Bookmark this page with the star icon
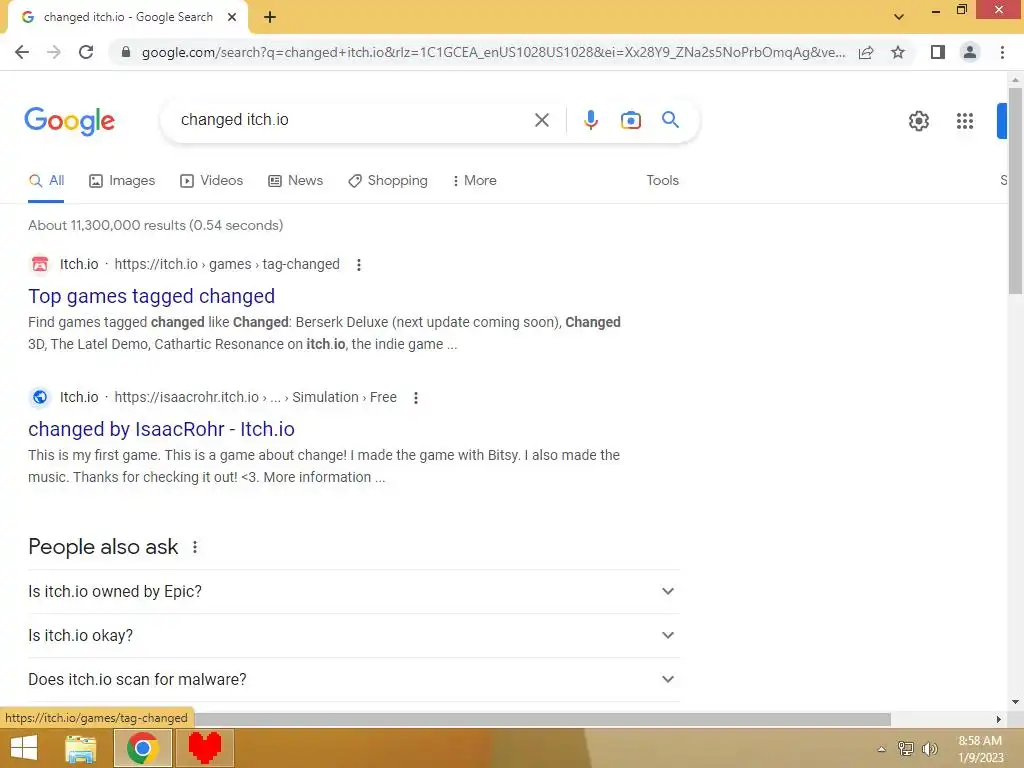 [x=898, y=52]
